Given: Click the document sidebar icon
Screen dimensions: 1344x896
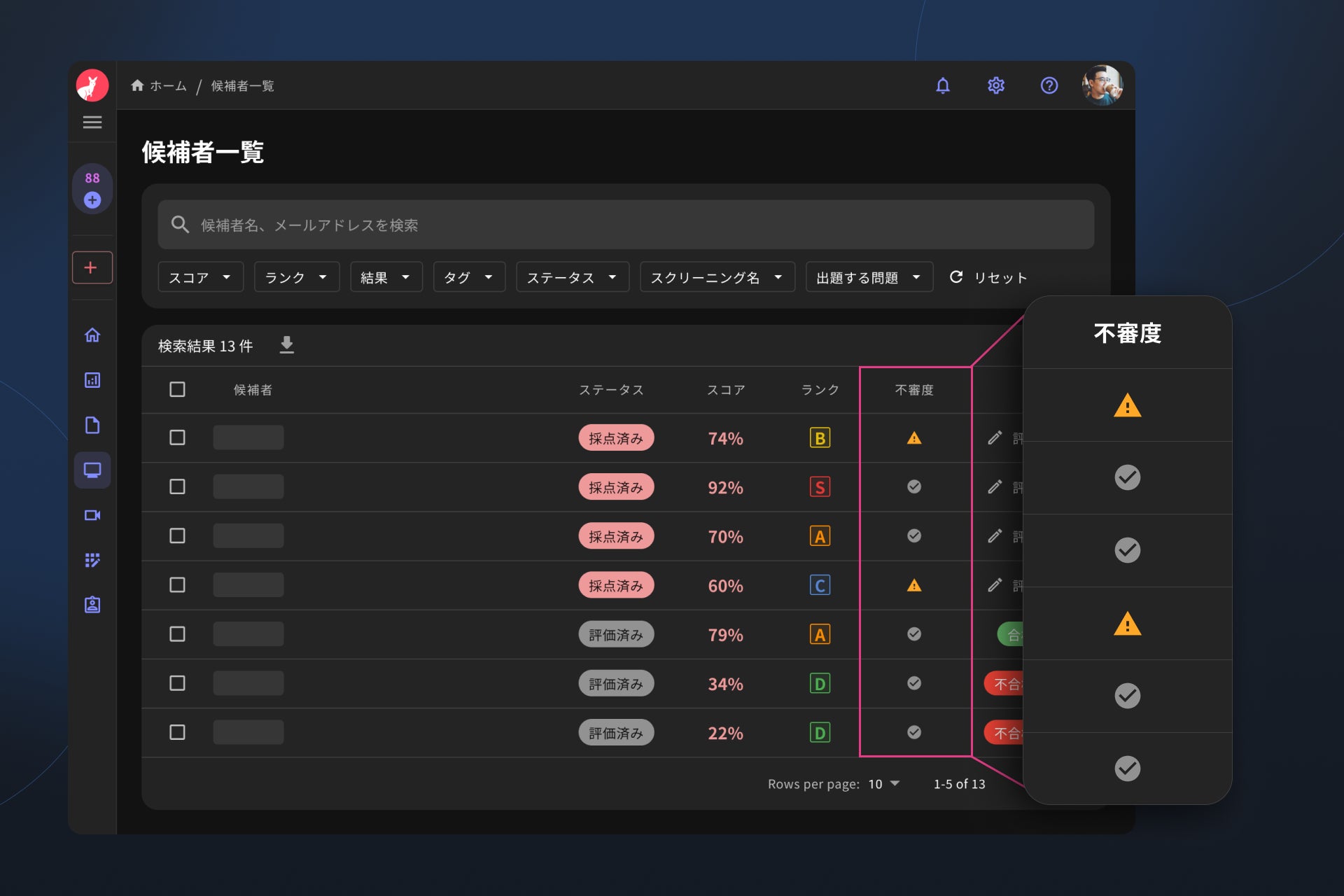Looking at the screenshot, I should [x=92, y=425].
